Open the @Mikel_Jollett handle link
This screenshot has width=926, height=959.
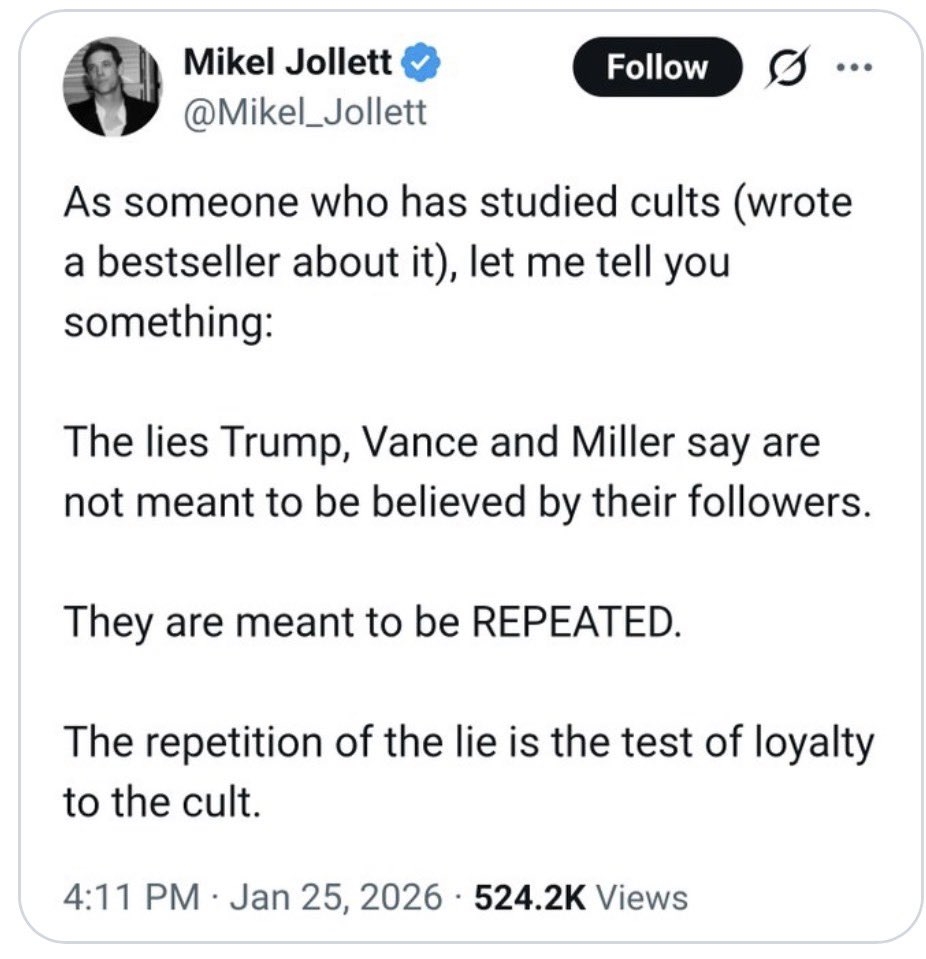(305, 113)
